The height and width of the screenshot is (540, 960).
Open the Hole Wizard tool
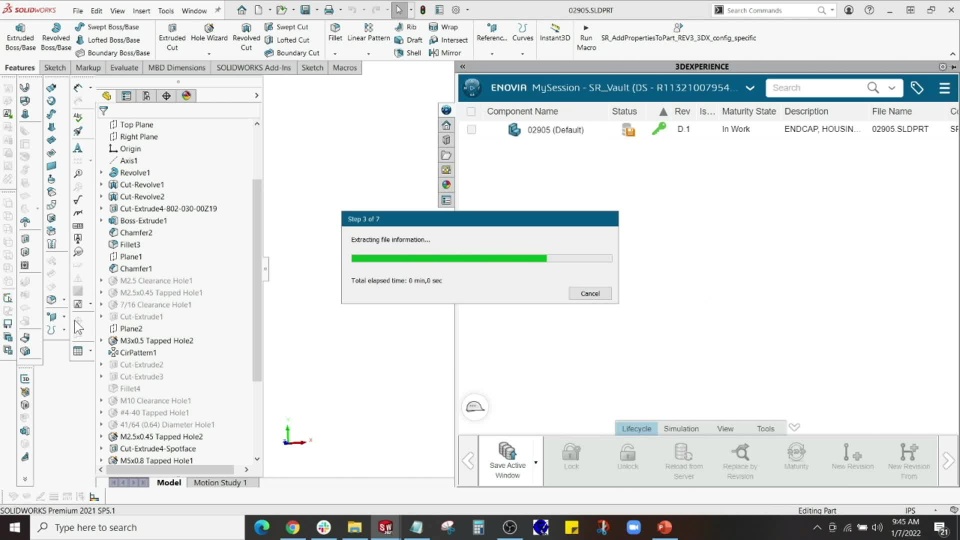point(209,33)
